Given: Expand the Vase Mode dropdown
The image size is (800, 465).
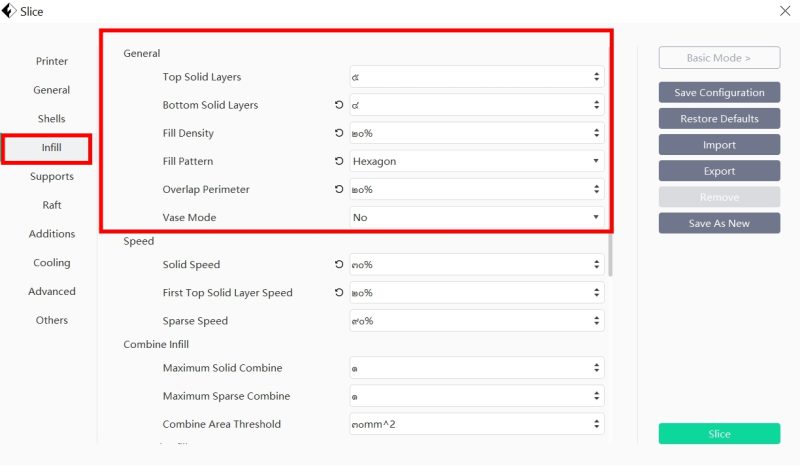Looking at the screenshot, I should coord(477,217).
